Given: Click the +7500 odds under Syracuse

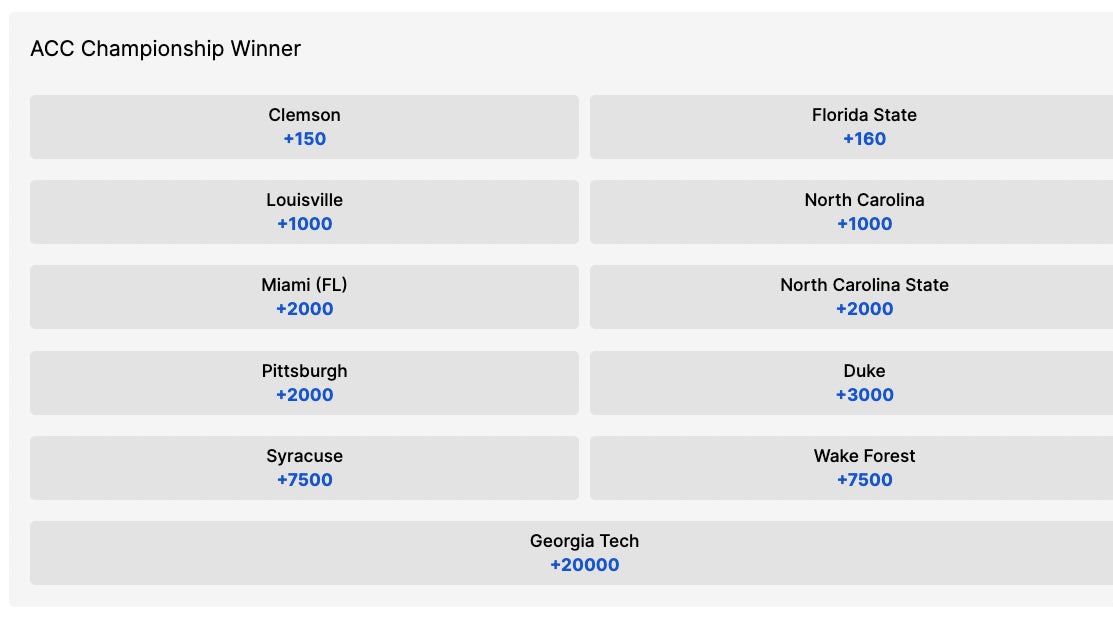Looking at the screenshot, I should 305,480.
